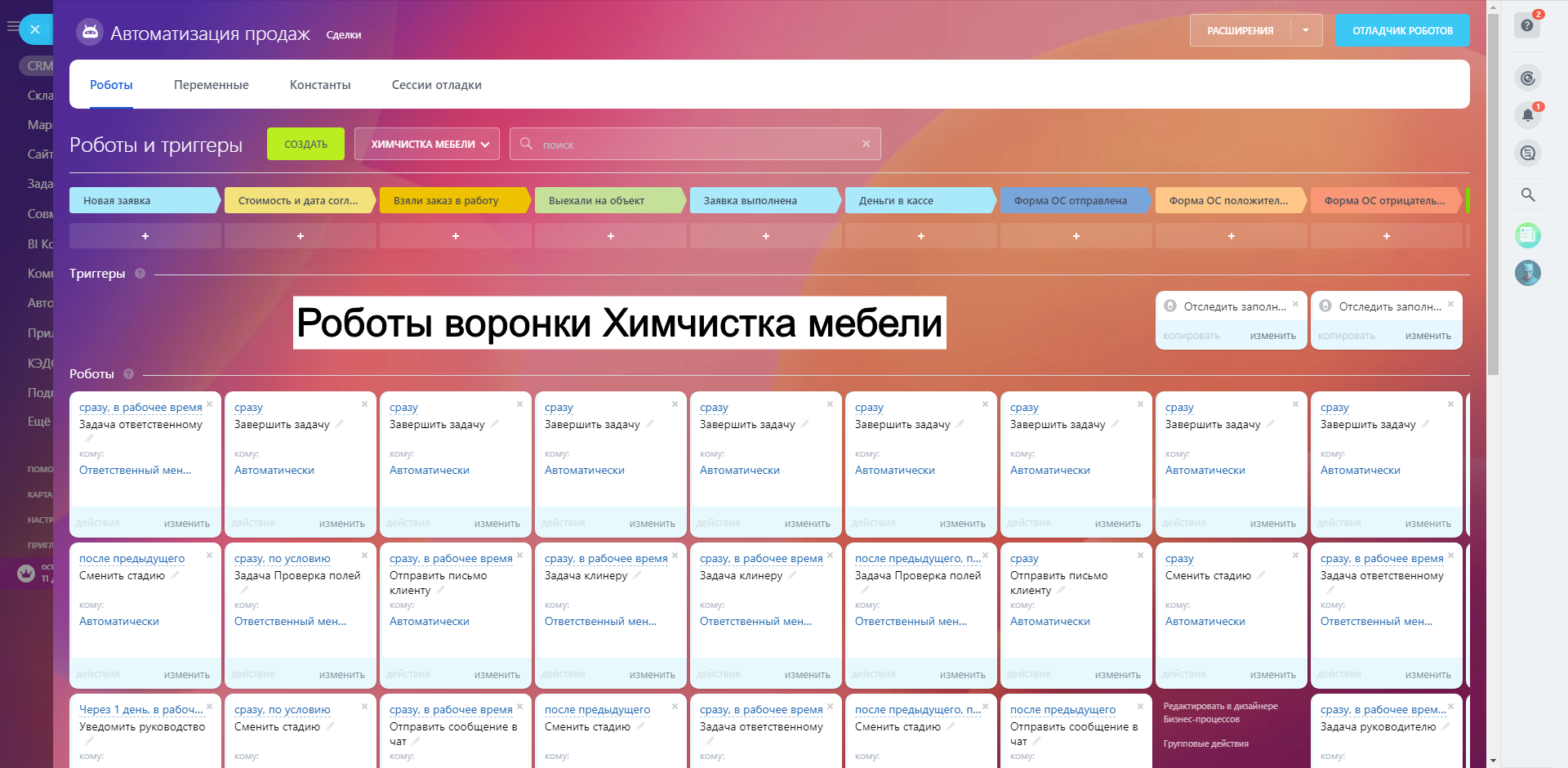
Task: Select the yellow 'Взяли заказ в работу' stage
Action: click(x=452, y=200)
